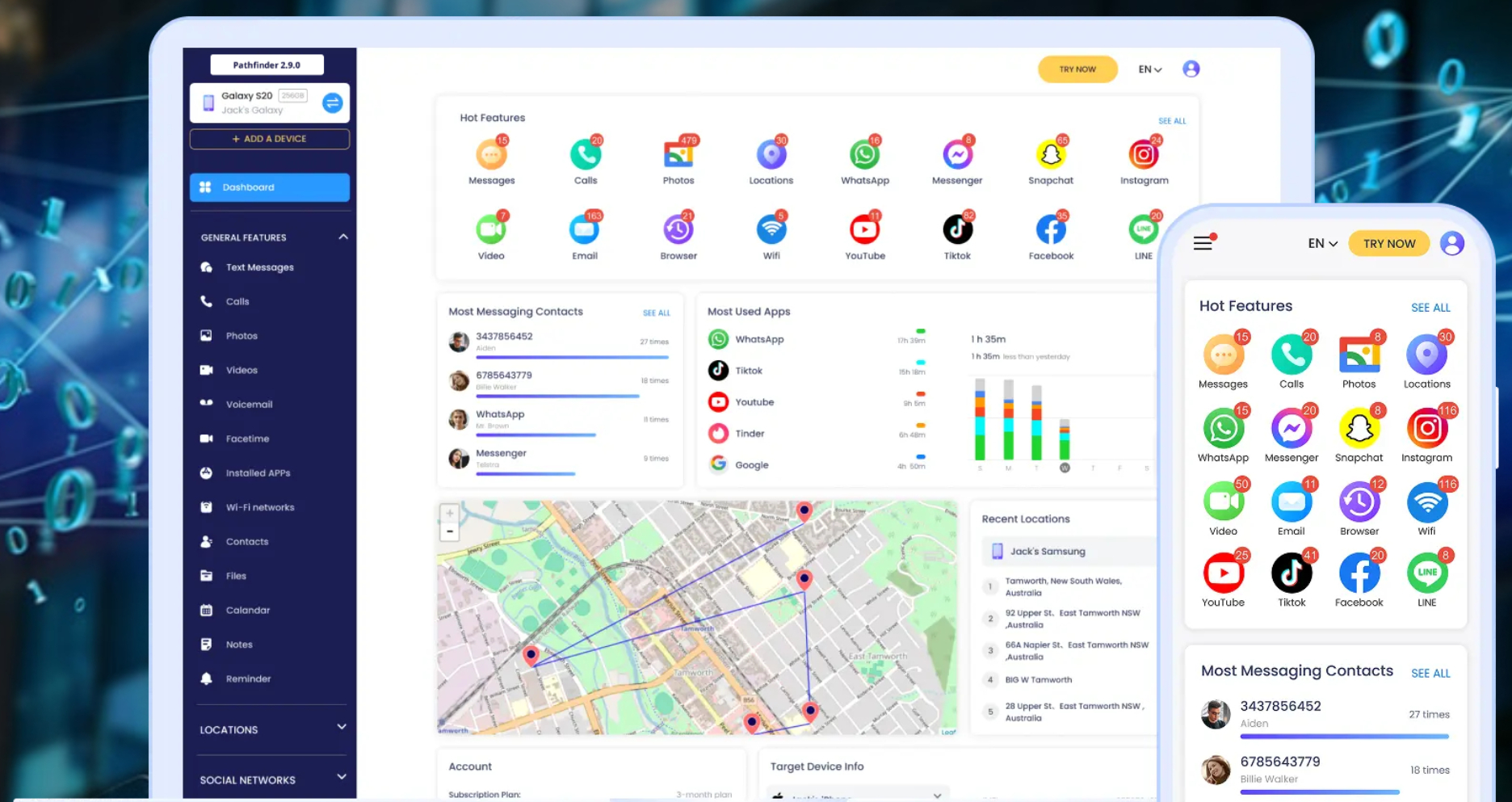The image size is (1512, 802).
Task: Switch device using blue swap button
Action: tap(332, 103)
